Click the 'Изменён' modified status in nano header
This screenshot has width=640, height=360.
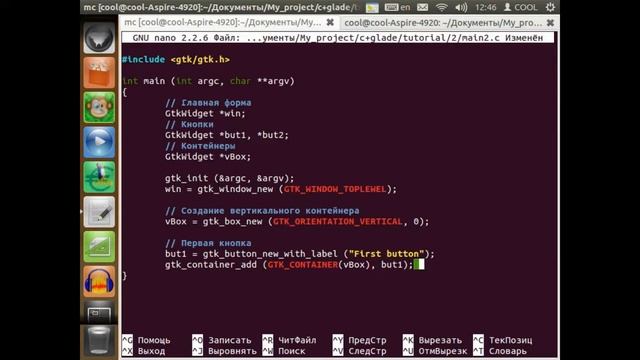click(524, 38)
